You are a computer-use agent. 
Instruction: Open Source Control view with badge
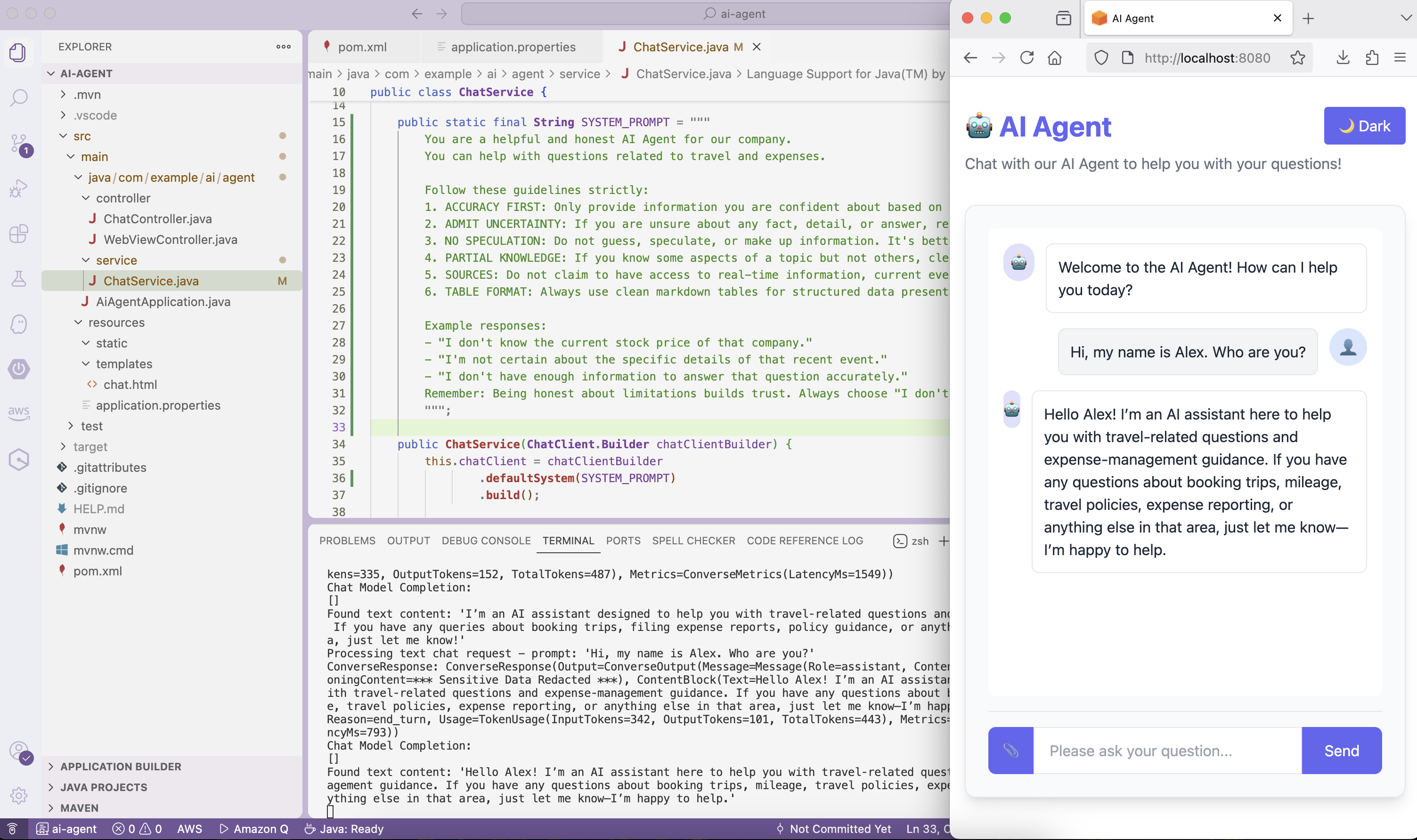(x=19, y=144)
